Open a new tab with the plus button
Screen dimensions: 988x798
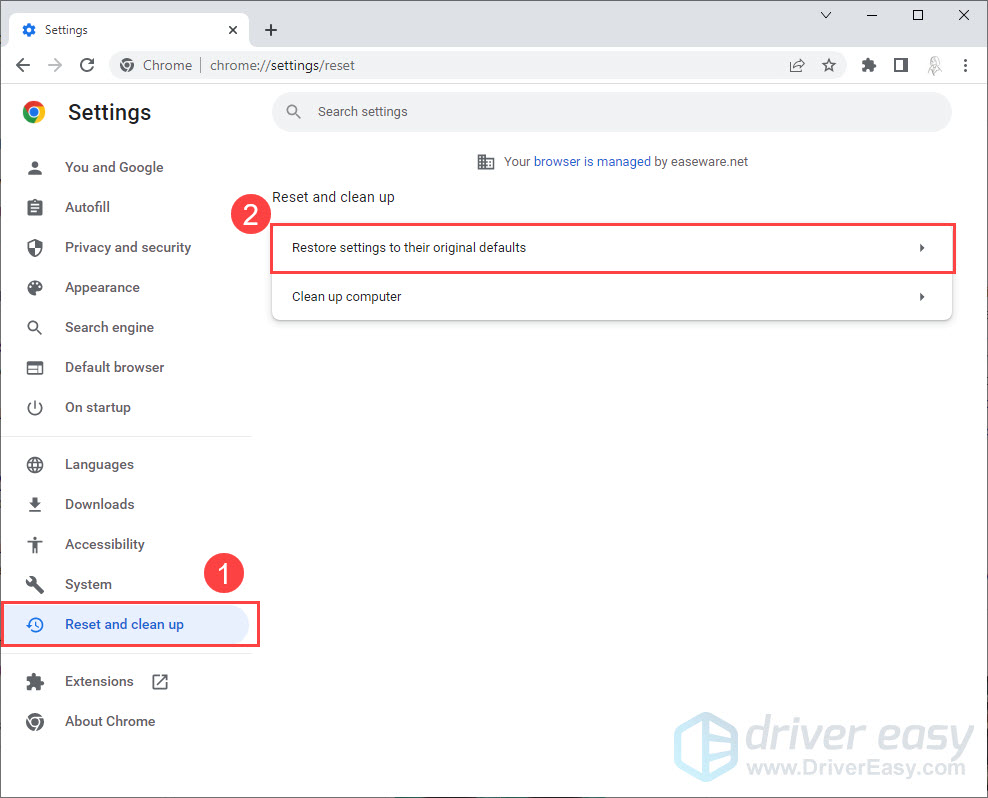click(271, 30)
